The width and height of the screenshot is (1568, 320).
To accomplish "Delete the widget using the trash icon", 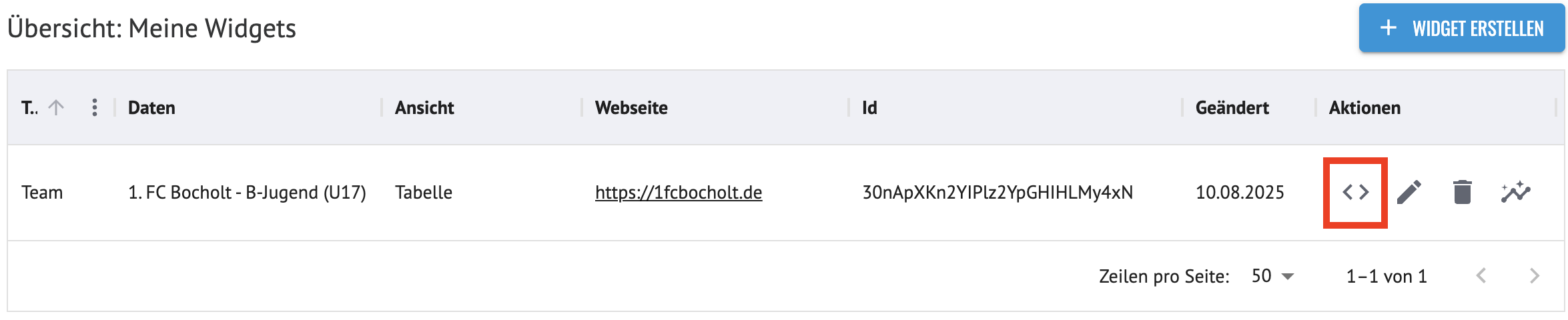I will (1462, 193).
